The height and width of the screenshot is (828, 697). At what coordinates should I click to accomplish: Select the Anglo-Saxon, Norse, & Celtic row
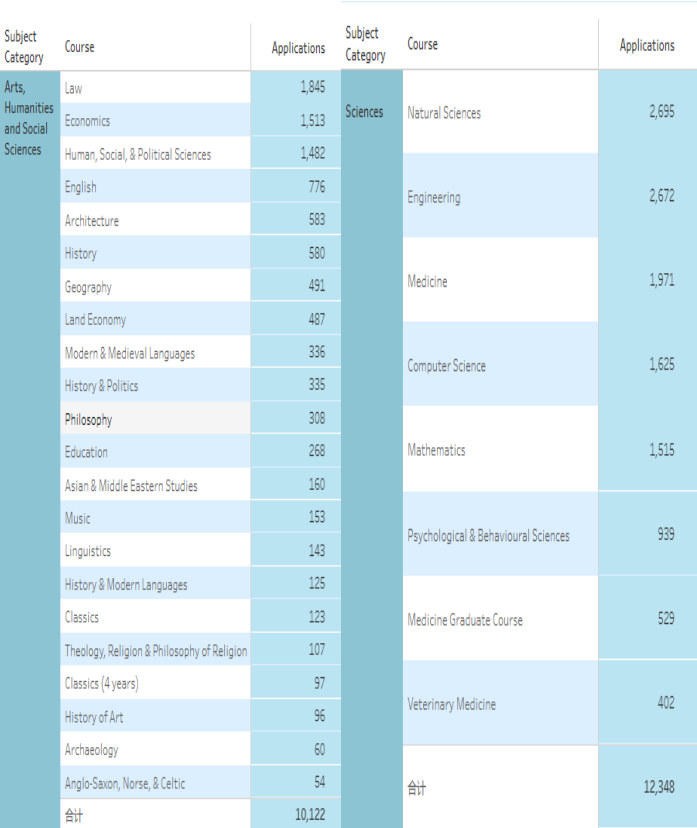125,783
